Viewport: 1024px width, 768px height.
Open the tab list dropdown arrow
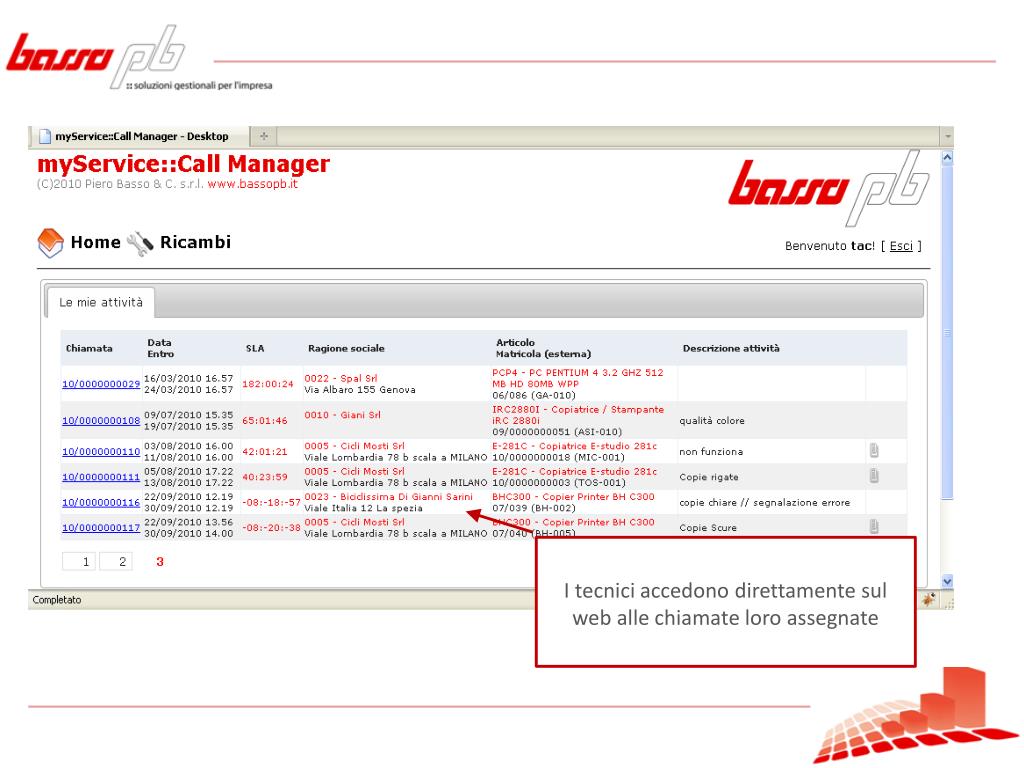click(x=948, y=136)
